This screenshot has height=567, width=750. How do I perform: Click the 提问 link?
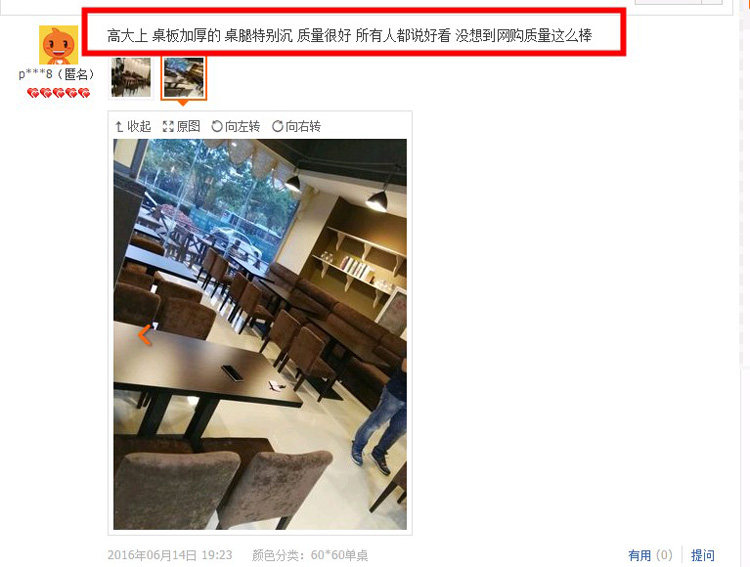tap(703, 556)
